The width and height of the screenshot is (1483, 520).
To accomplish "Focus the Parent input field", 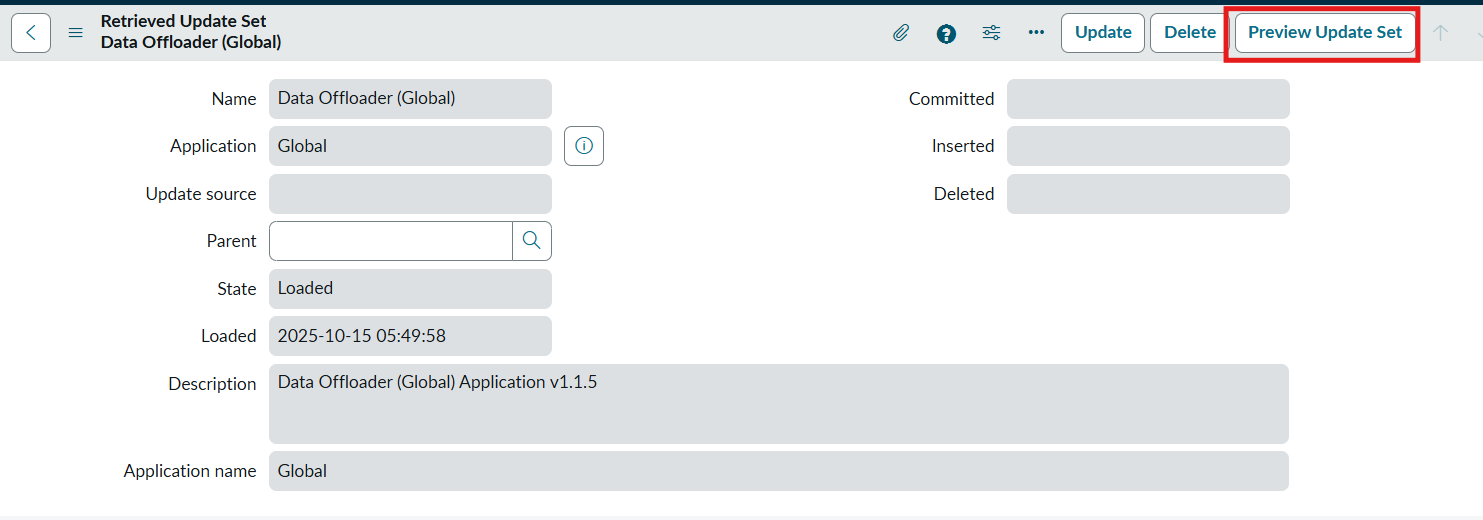I will (x=391, y=241).
